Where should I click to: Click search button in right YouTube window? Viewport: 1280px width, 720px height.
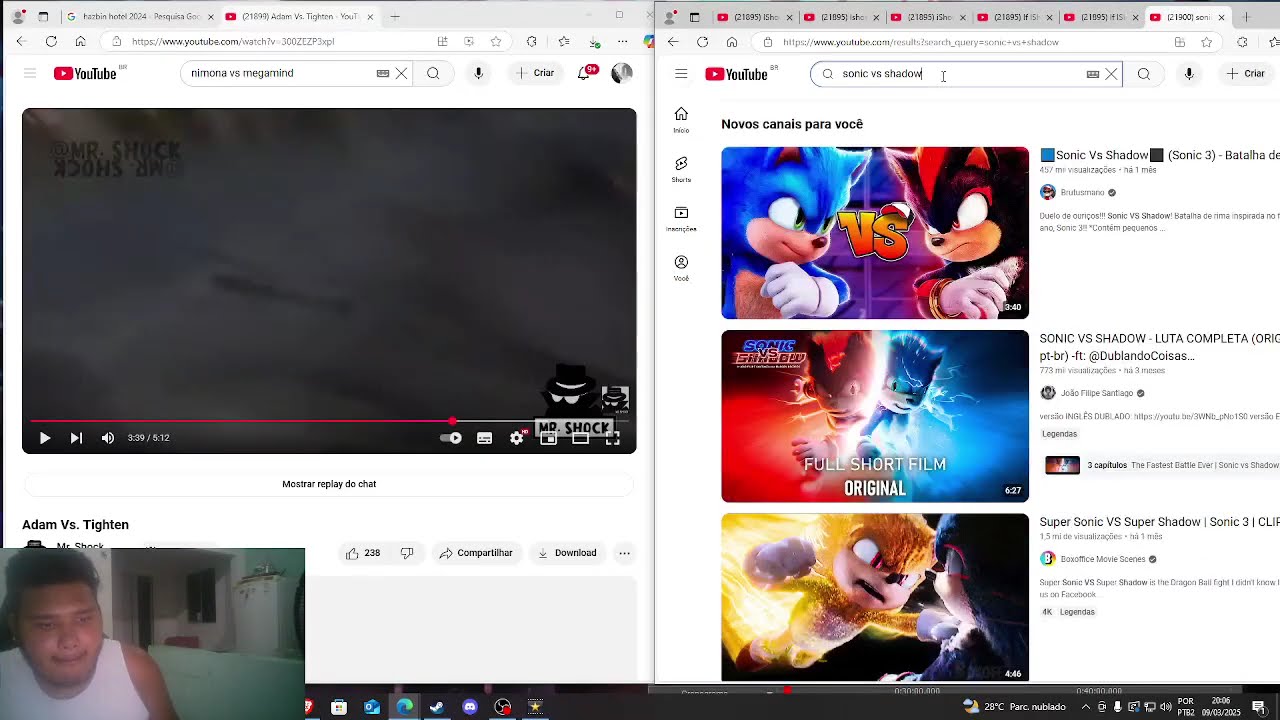click(1144, 74)
